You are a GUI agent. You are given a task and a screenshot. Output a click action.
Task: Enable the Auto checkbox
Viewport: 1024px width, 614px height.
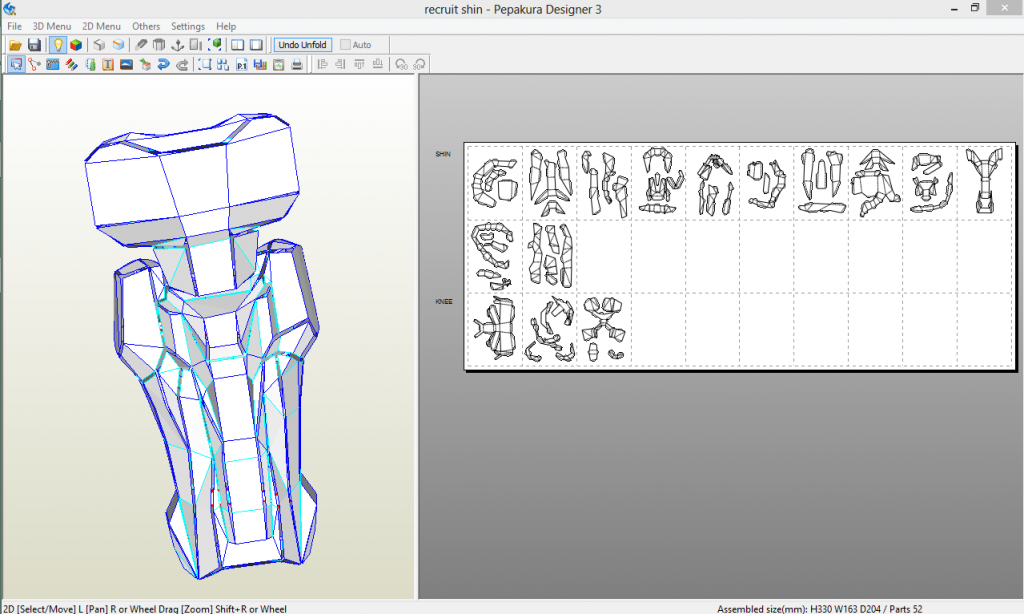pos(346,45)
